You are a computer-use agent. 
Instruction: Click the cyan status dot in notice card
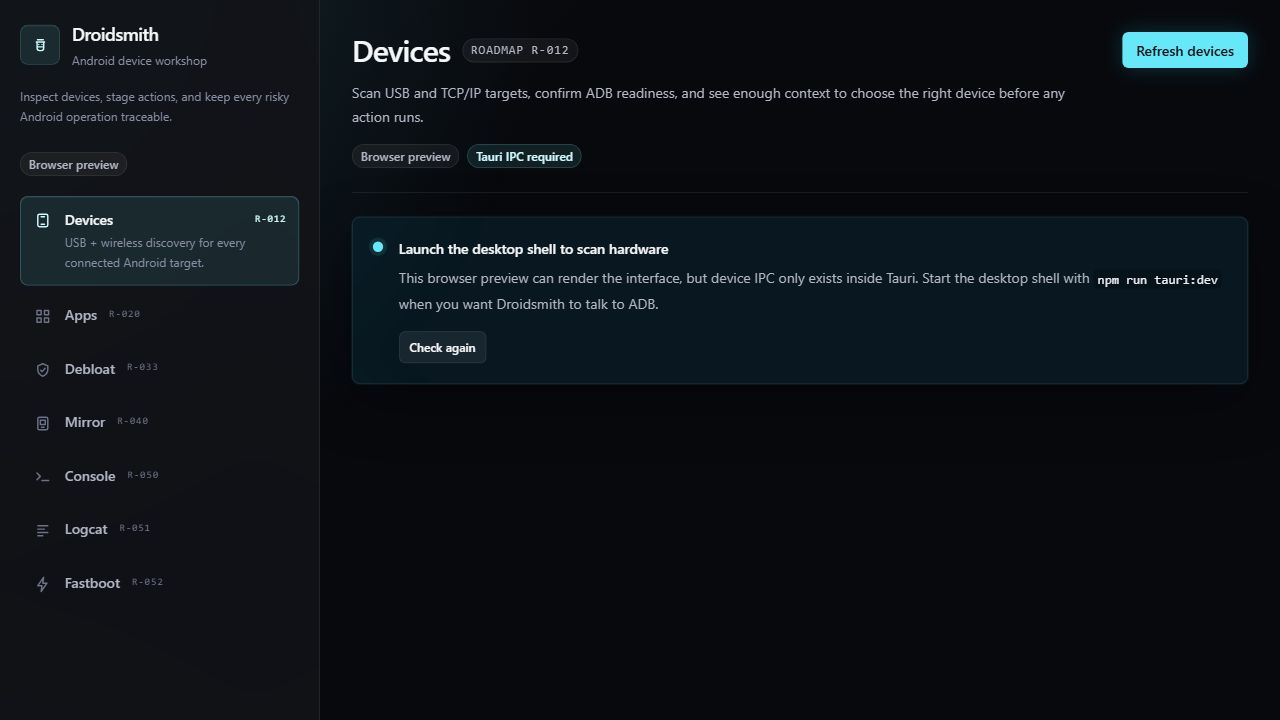[378, 247]
